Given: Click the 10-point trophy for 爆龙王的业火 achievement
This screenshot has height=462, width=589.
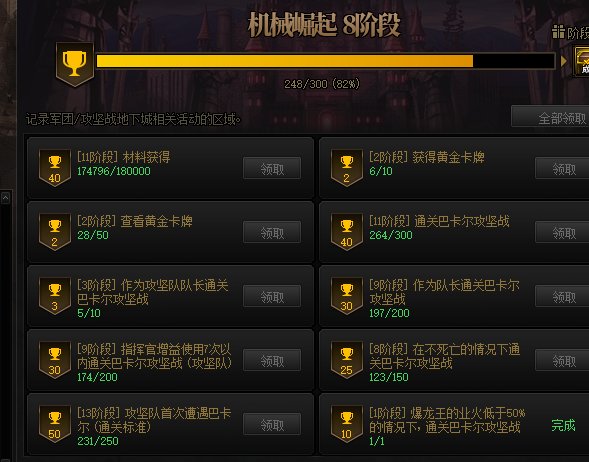Looking at the screenshot, I should point(346,424).
